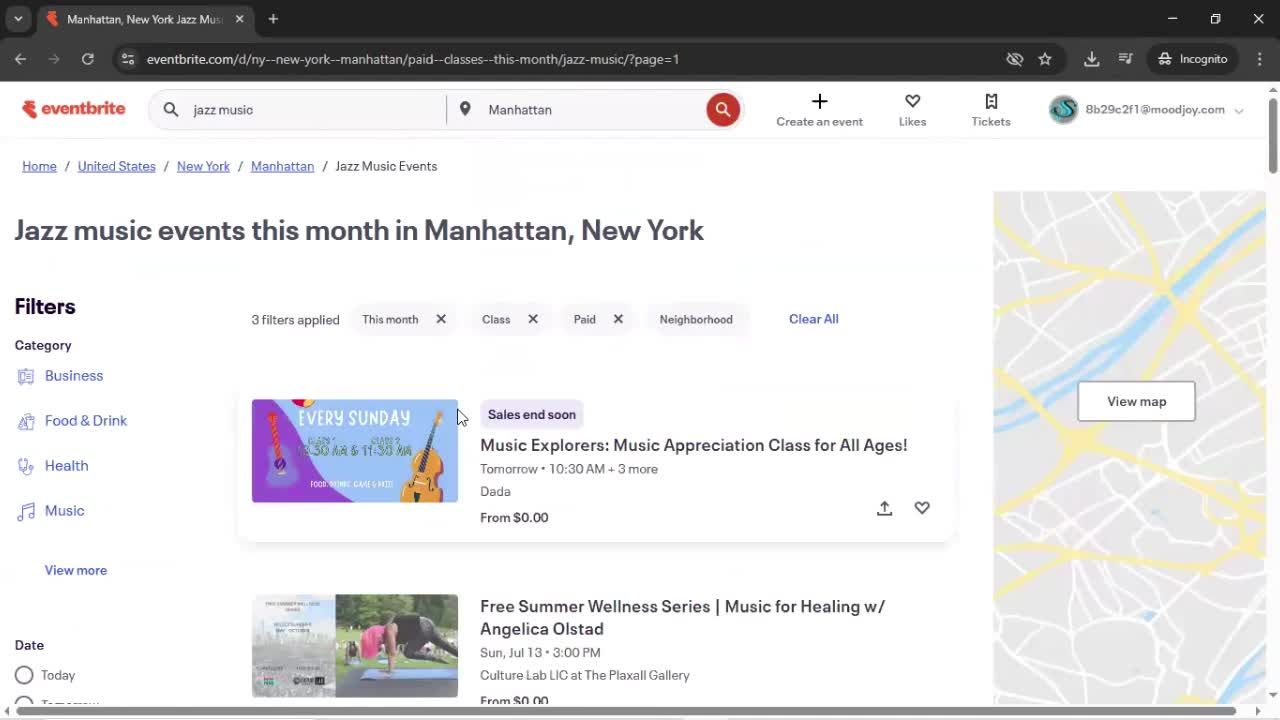1280x720 pixels.
Task: Reload the current page
Action: coord(87,59)
